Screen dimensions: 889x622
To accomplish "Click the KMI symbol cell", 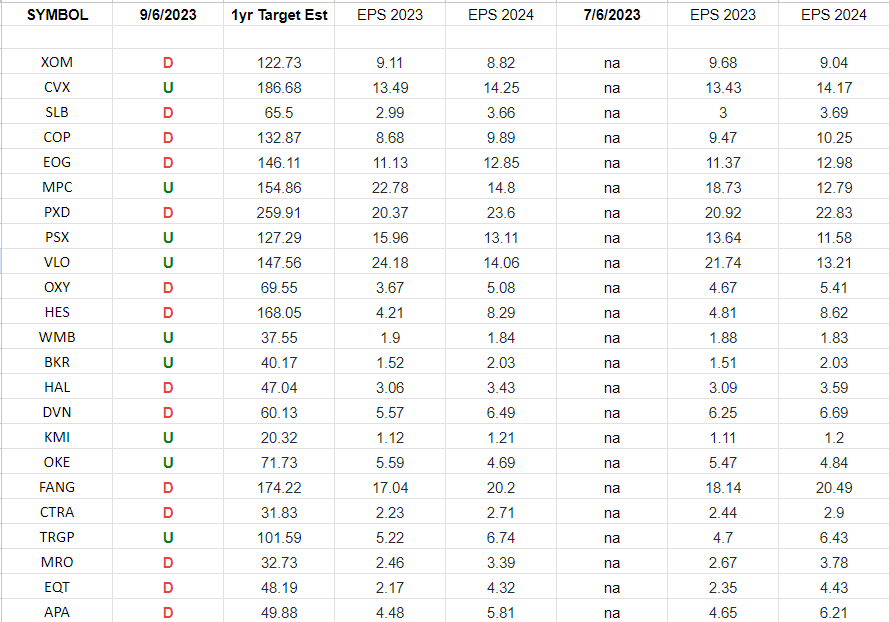I will (x=57, y=437).
